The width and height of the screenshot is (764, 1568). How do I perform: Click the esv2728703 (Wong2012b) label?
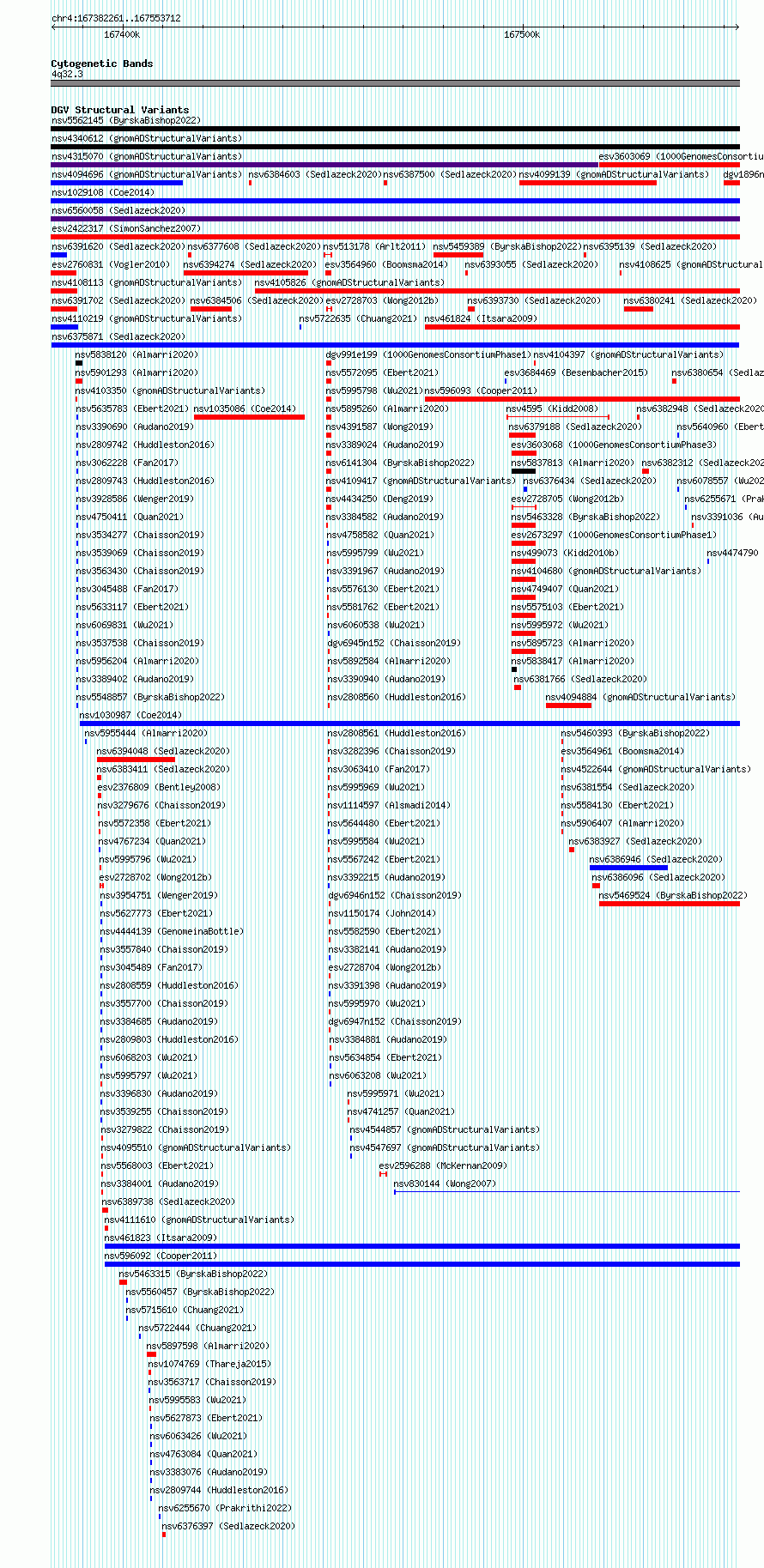382,300
